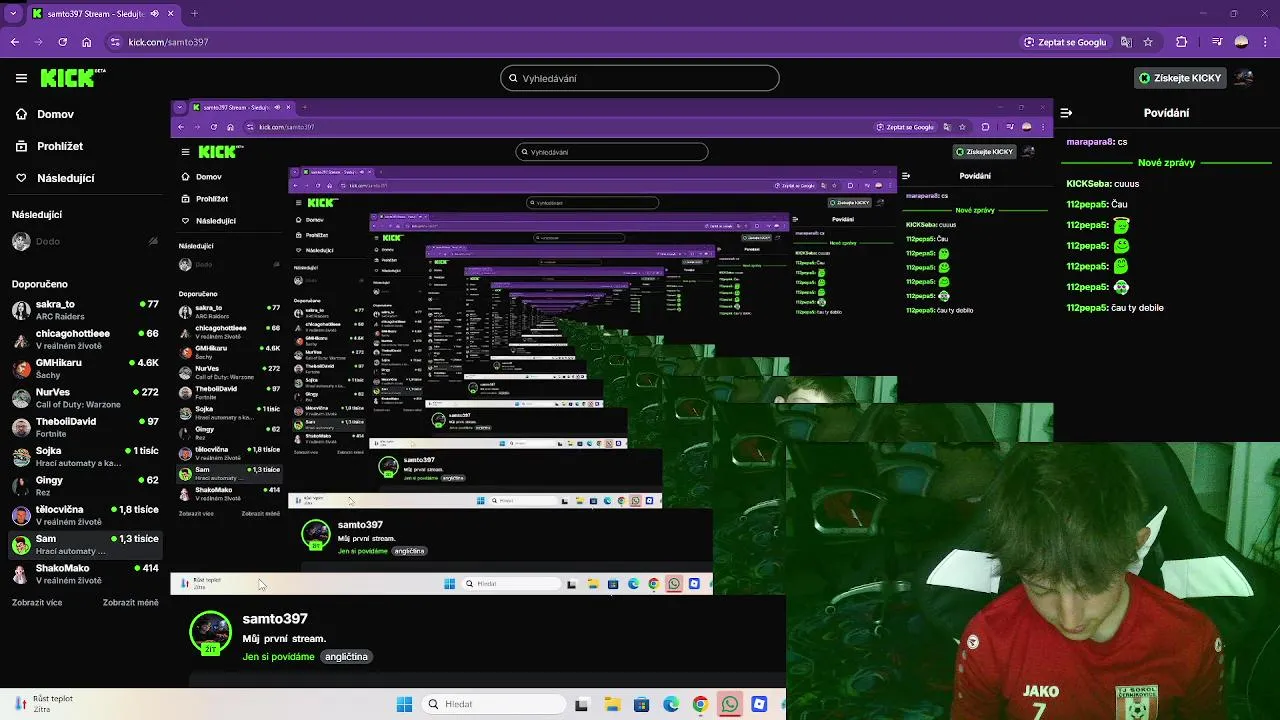Image resolution: width=1280 pixels, height=720 pixels.
Task: Open the Růst teplot weather widget
Action: 45,703
